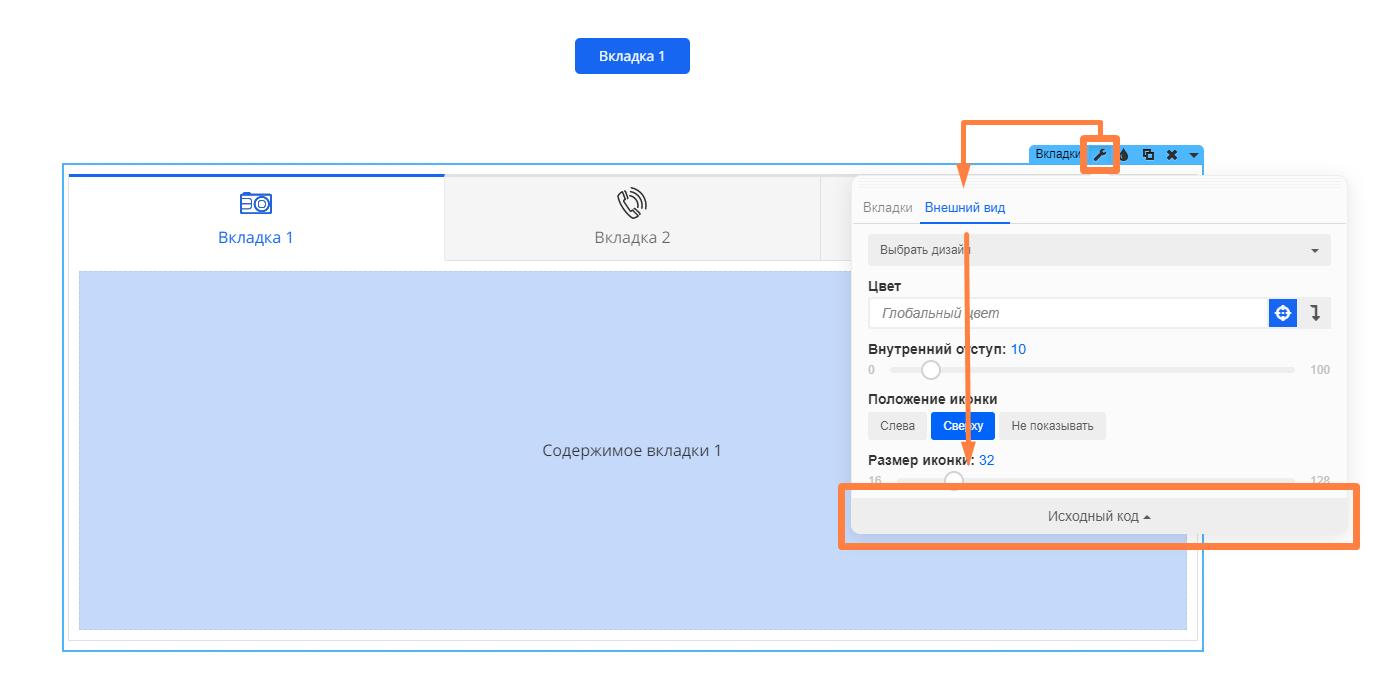Click the Вкладки label on widget toolbar
Viewport: 1400px width, 700px height.
[1057, 155]
